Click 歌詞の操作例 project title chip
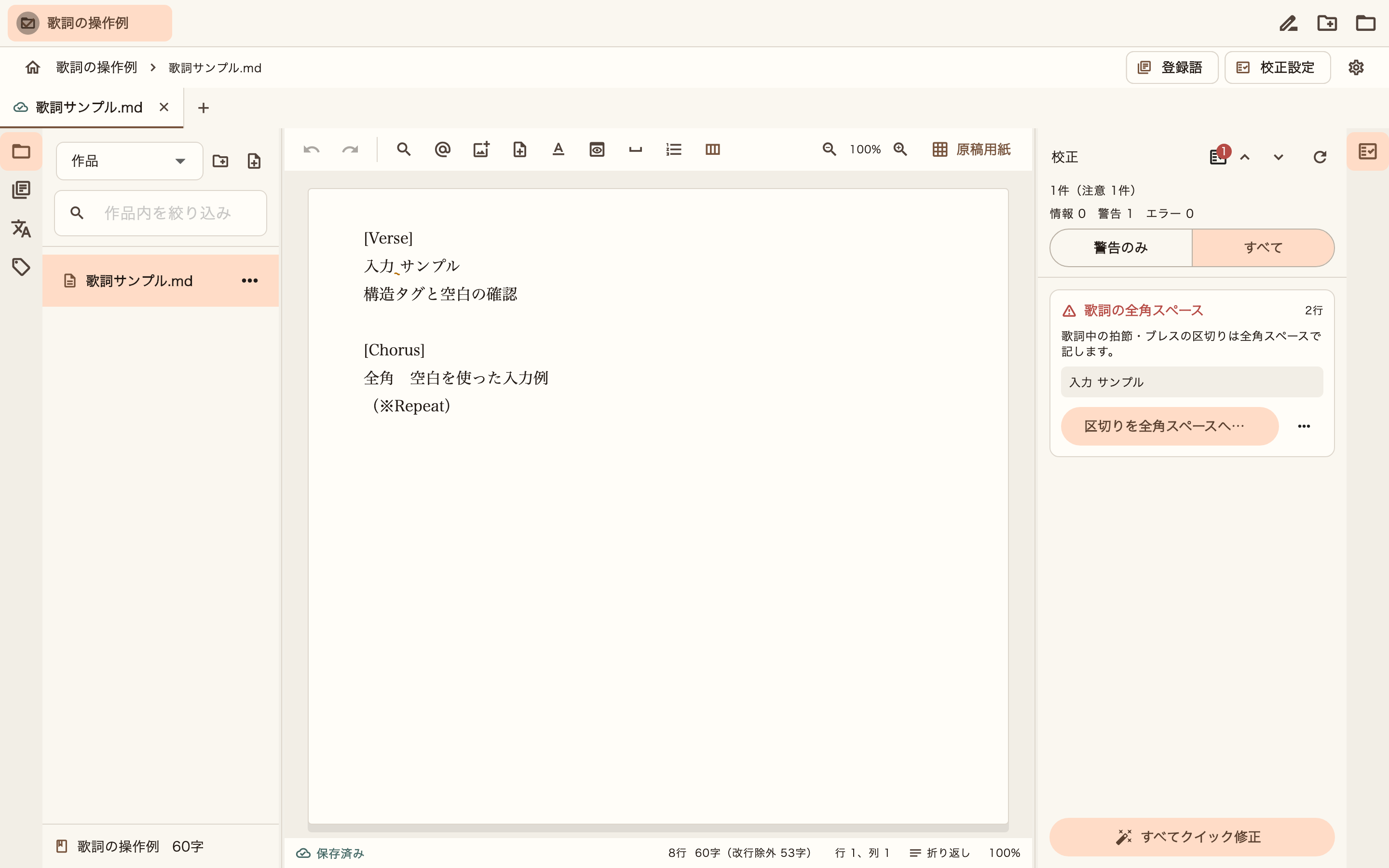The width and height of the screenshot is (1389, 868). tap(90, 24)
